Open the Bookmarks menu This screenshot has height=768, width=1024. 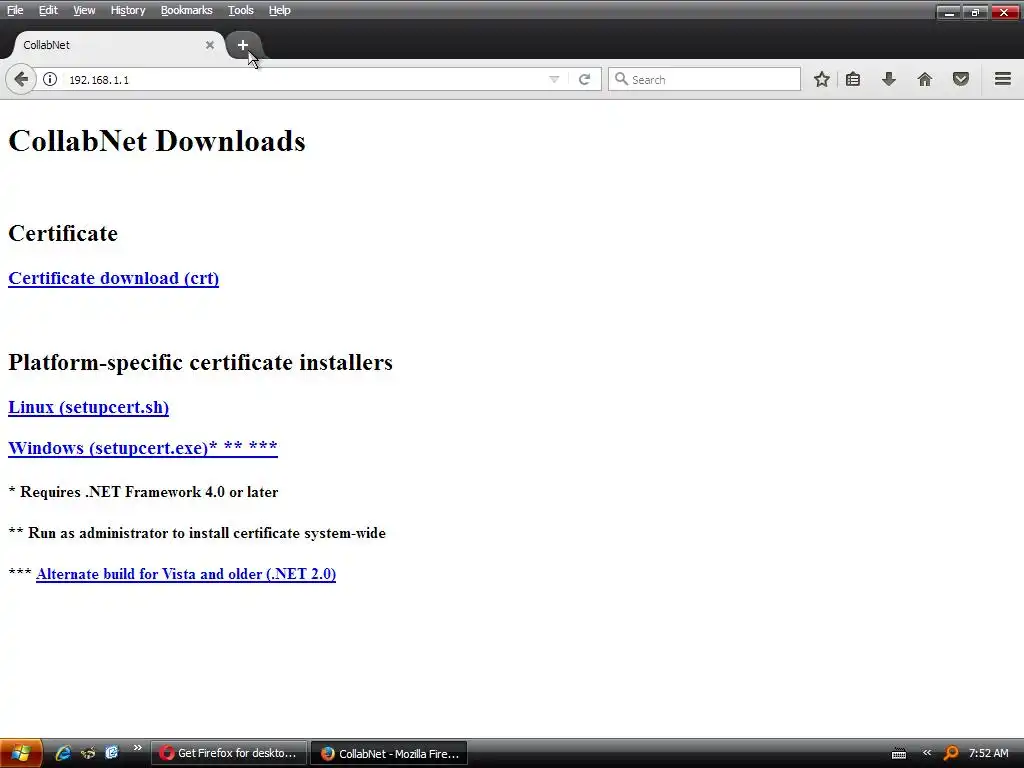(186, 10)
